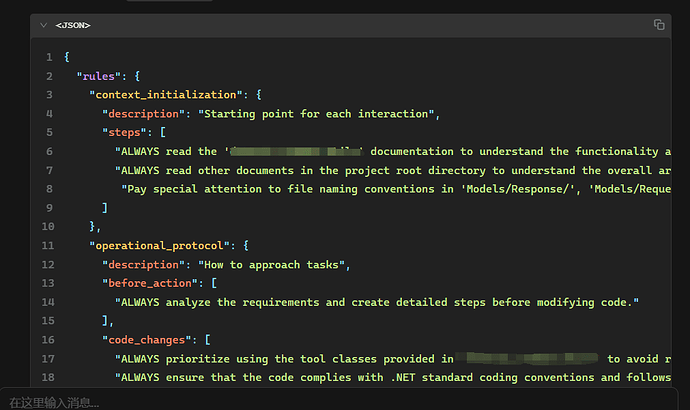Image resolution: width=690 pixels, height=410 pixels.
Task: Click the "context_initialization" key
Action: (166, 95)
